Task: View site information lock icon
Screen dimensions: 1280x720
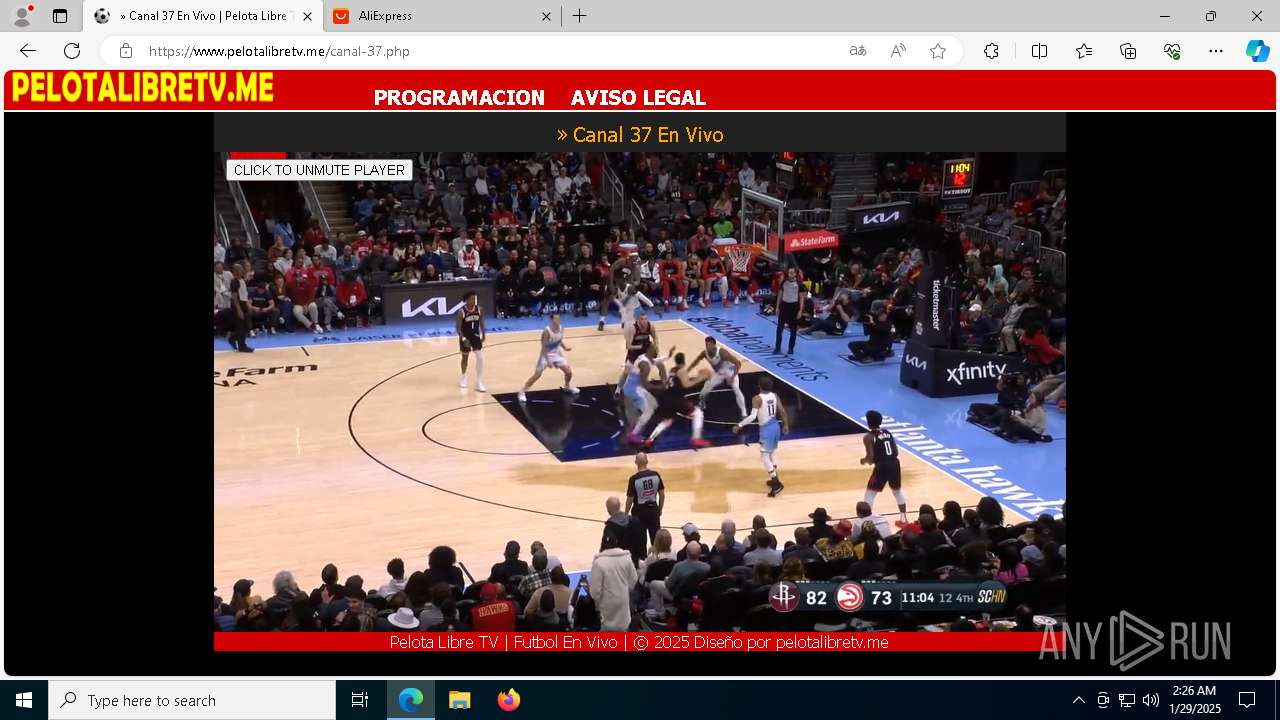Action: coord(126,51)
